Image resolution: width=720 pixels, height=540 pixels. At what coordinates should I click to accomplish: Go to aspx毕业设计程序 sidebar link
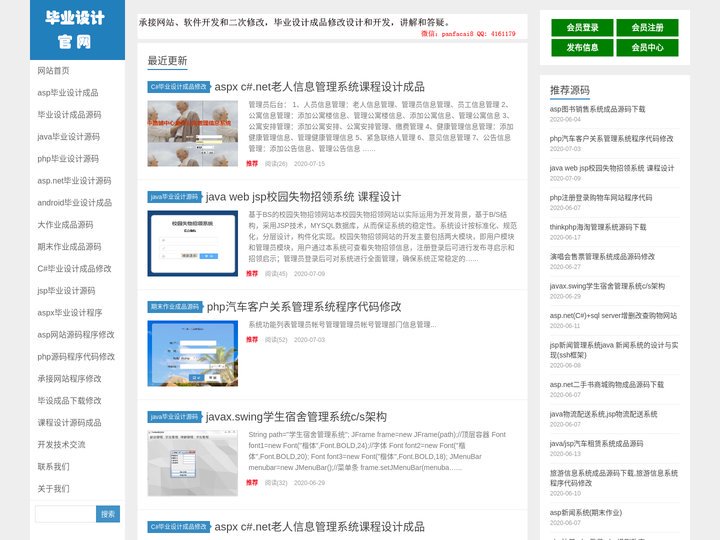click(x=70, y=313)
